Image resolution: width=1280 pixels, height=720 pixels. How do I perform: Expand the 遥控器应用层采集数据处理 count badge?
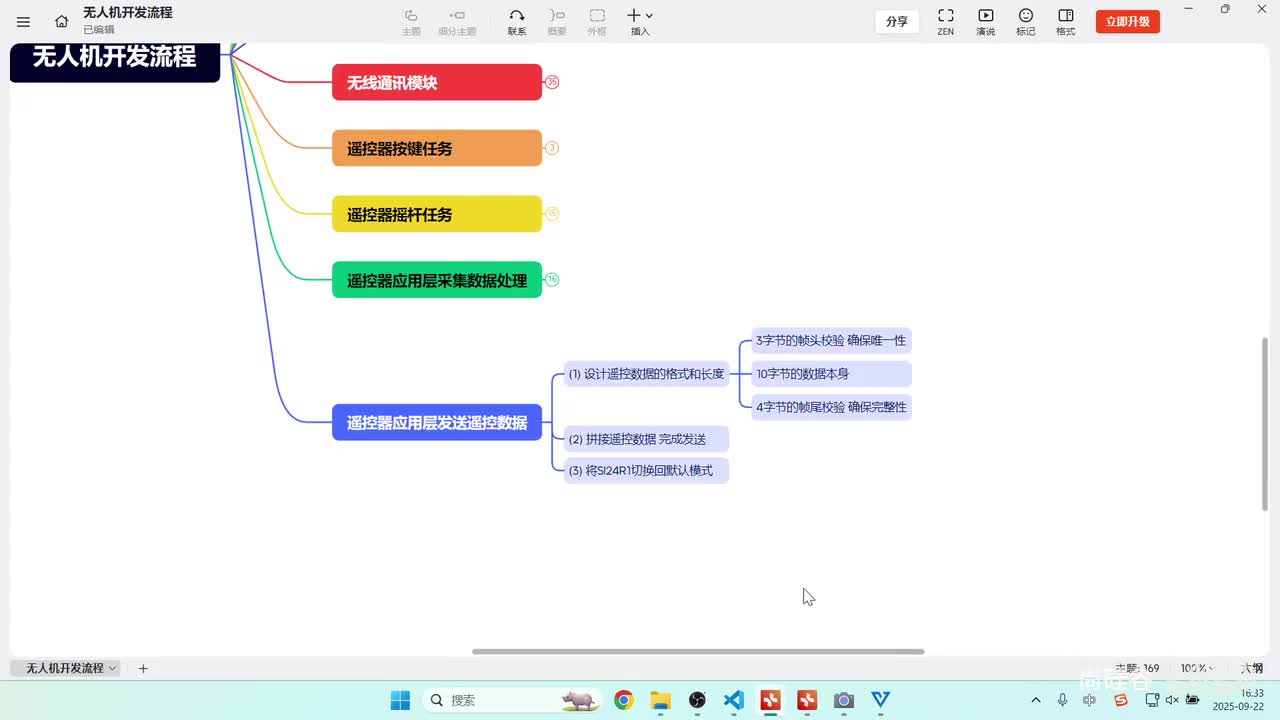point(552,280)
